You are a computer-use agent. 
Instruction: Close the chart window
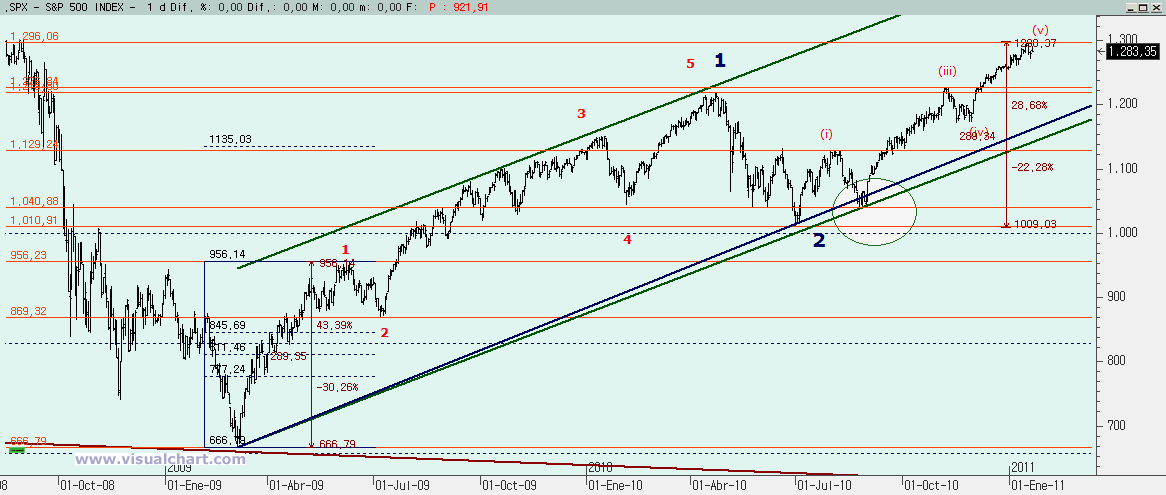(1158, 6)
